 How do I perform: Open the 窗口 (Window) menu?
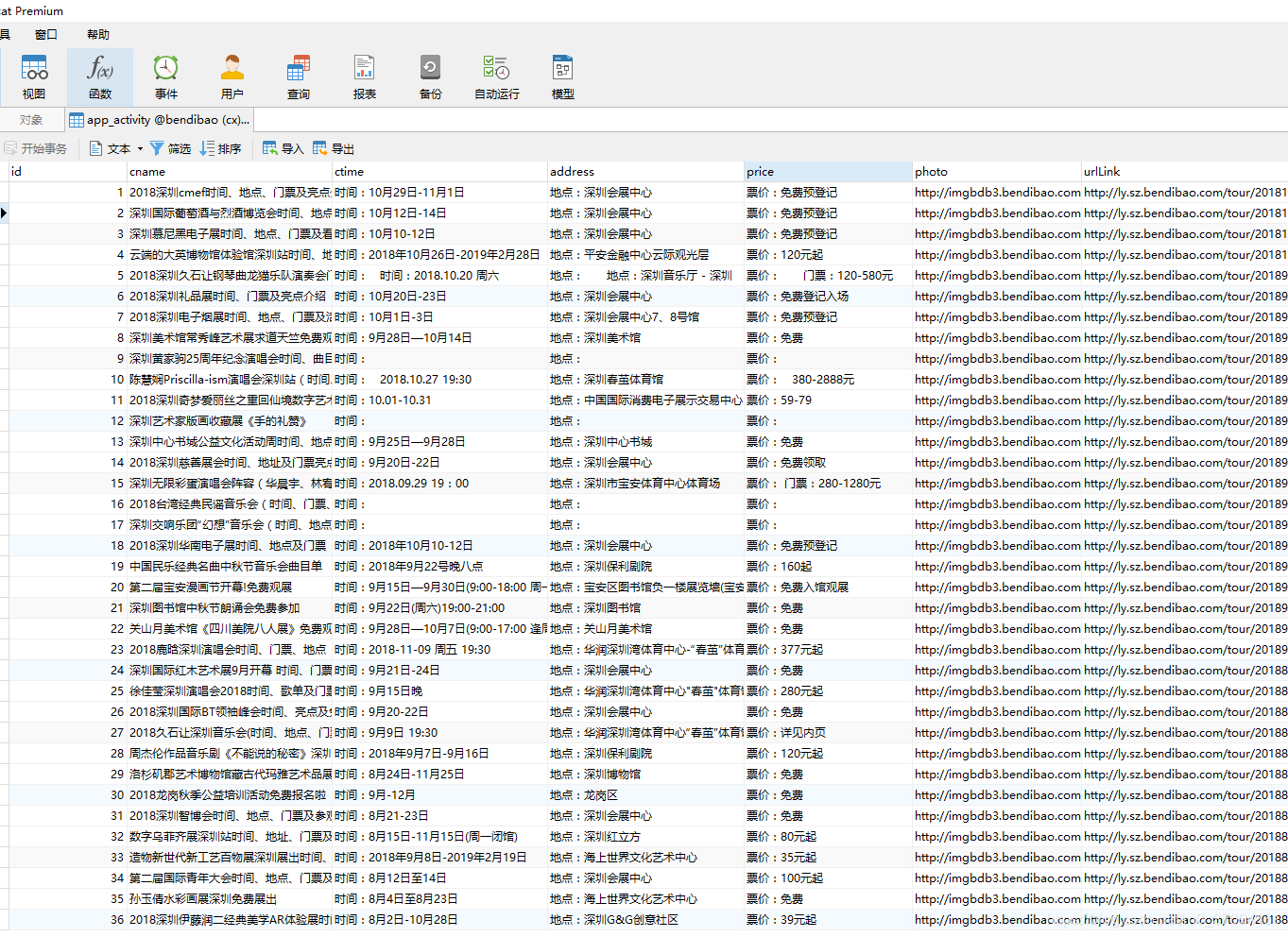[x=46, y=35]
